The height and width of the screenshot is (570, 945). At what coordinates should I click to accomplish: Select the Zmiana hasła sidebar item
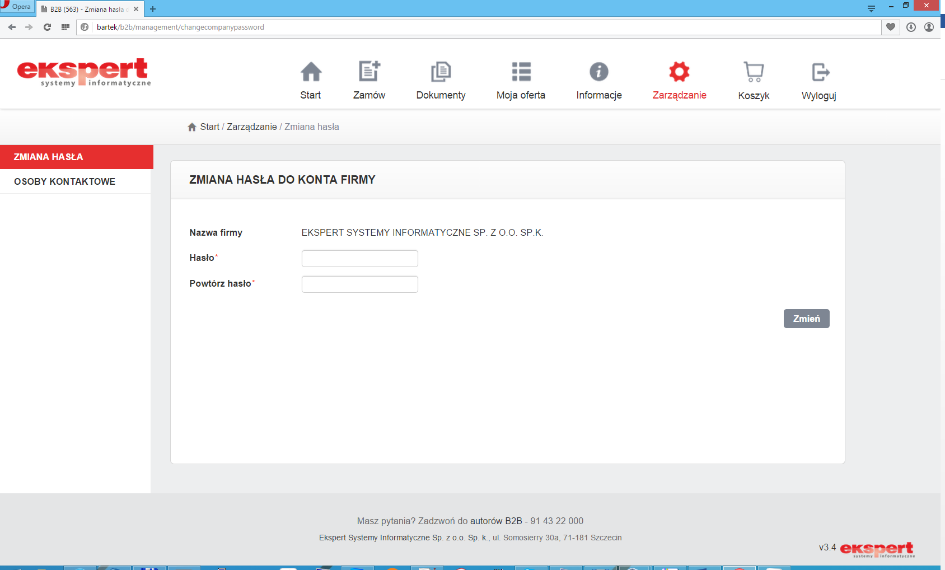click(77, 157)
